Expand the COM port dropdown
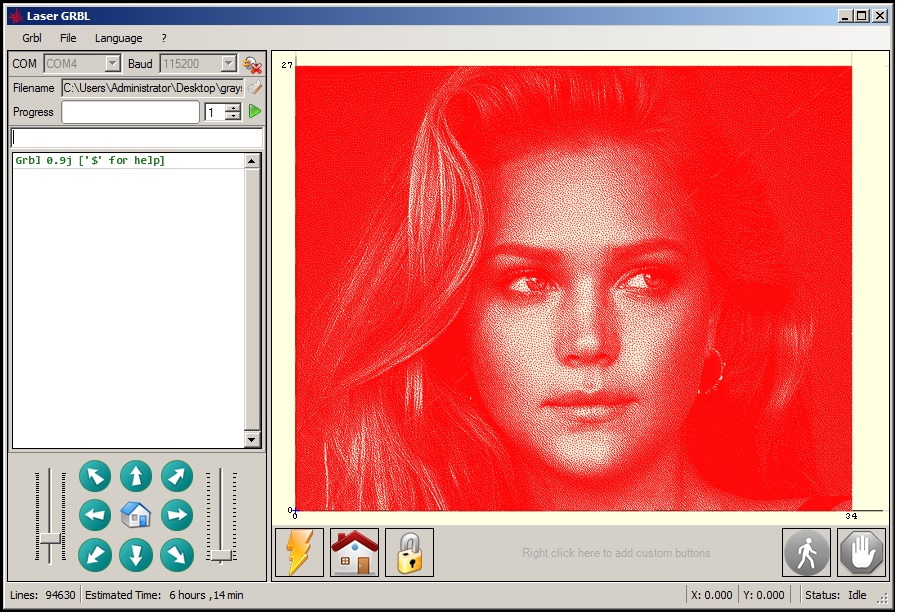Viewport: 900px width, 615px height. point(112,64)
